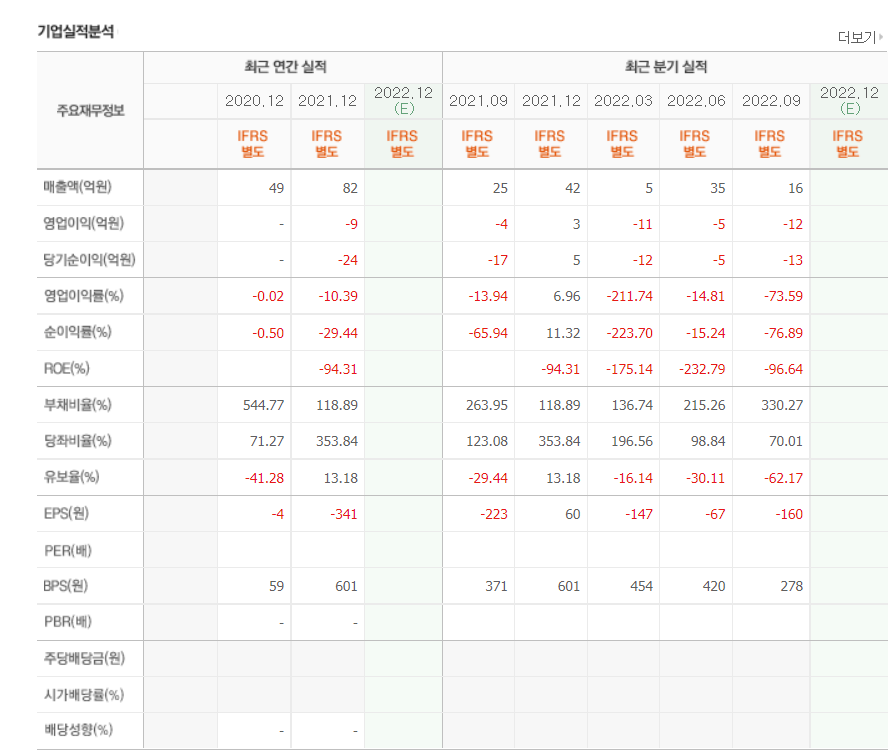
Task: Select the 2022.03 column header
Action: click(x=623, y=101)
